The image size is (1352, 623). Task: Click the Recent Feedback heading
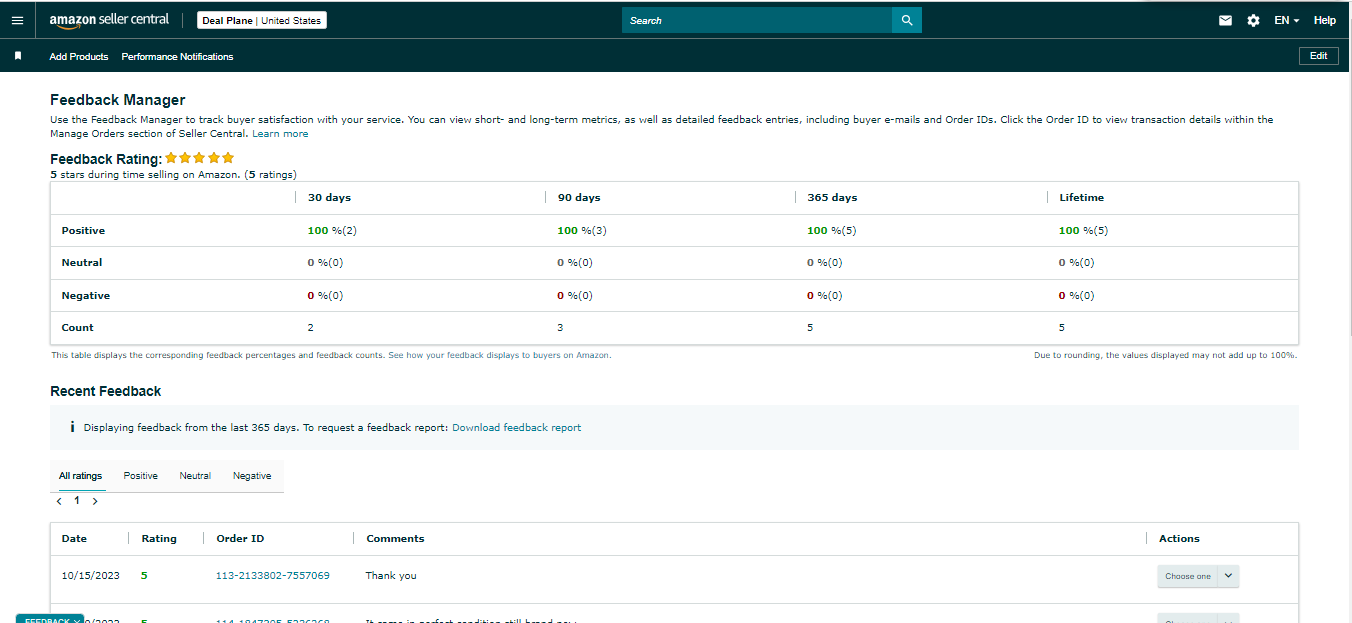point(105,391)
